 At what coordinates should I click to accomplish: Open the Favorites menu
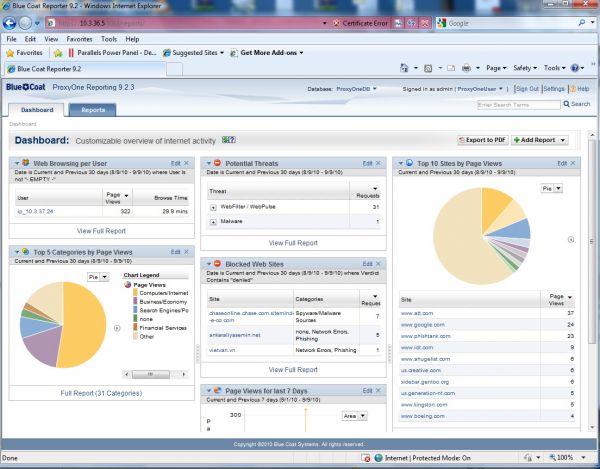(79, 39)
